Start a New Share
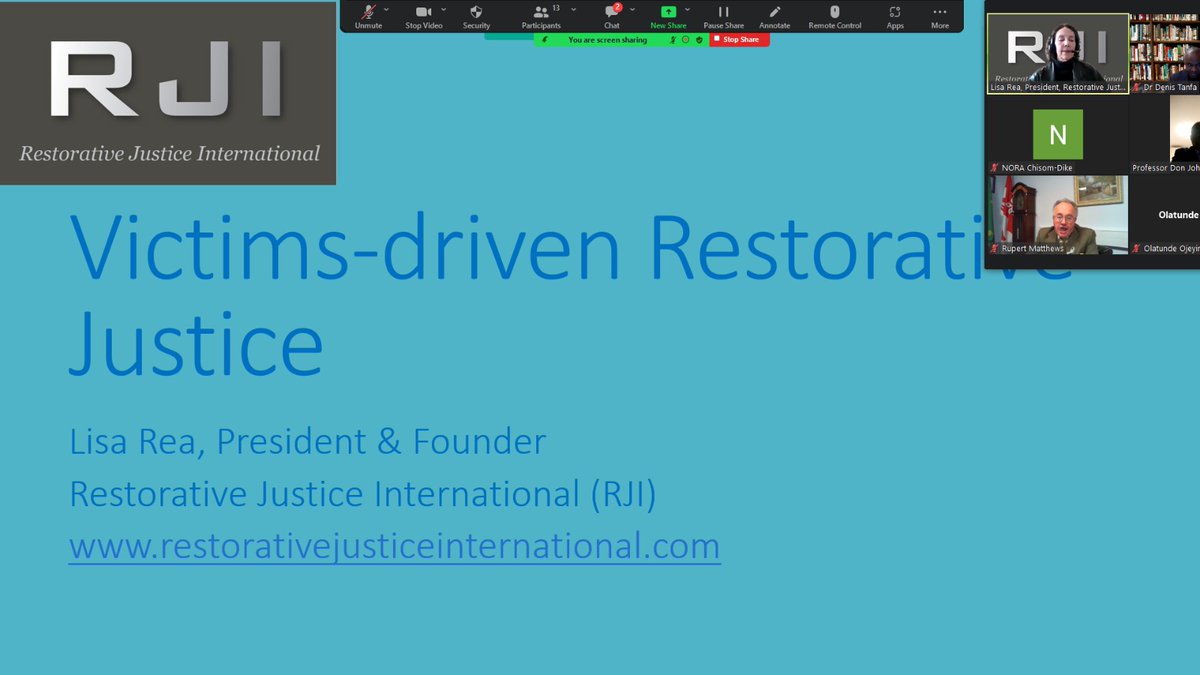1200x675 pixels. [668, 16]
